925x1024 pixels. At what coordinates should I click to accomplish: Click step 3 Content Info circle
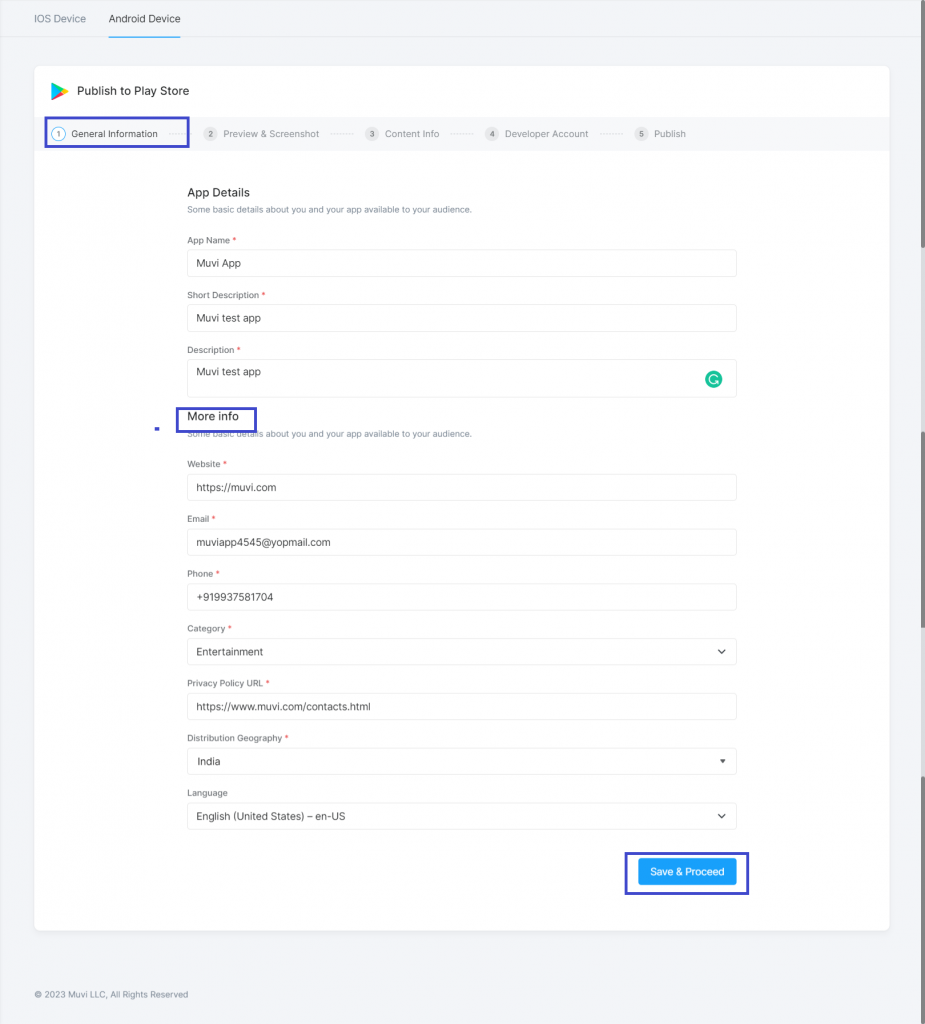[x=372, y=133]
